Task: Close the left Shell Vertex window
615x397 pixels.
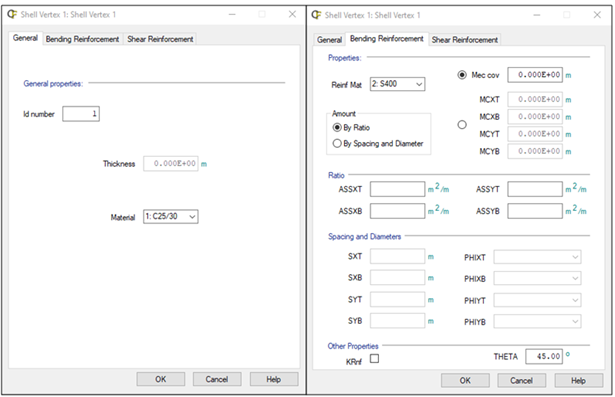Action: [292, 15]
